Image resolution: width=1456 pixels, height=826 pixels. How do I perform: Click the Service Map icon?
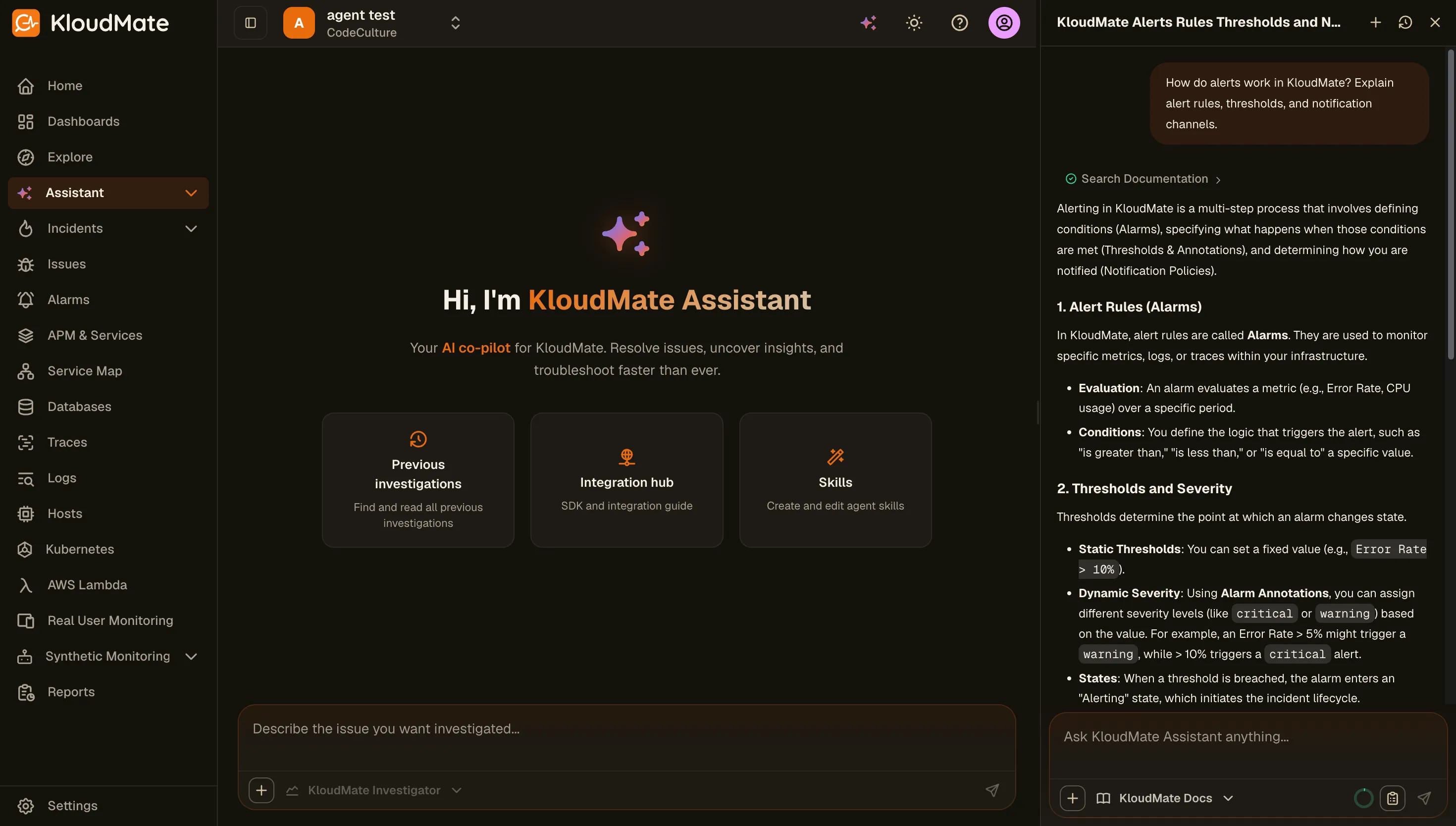[26, 371]
